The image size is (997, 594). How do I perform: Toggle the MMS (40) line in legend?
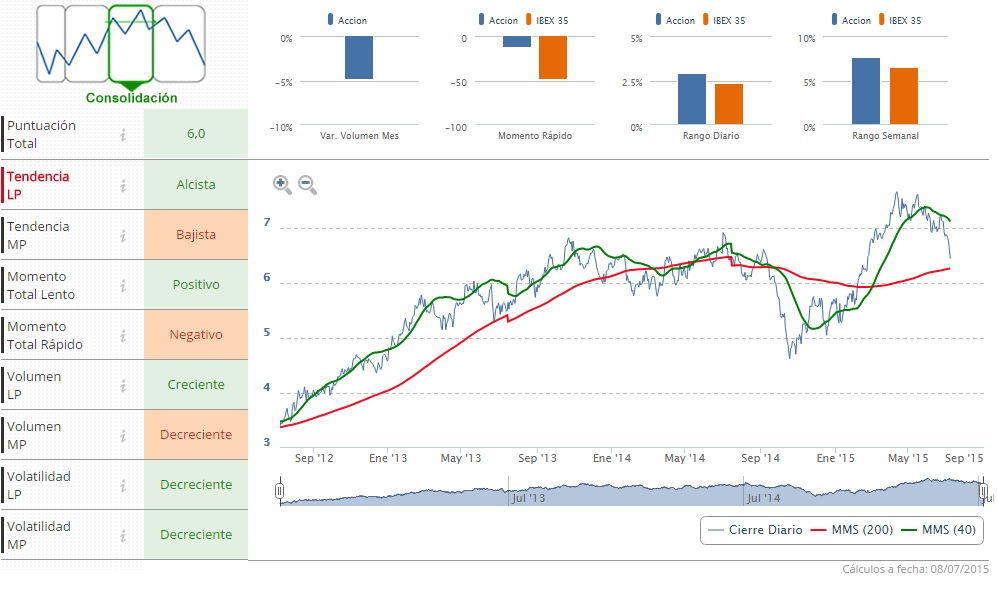[936, 530]
